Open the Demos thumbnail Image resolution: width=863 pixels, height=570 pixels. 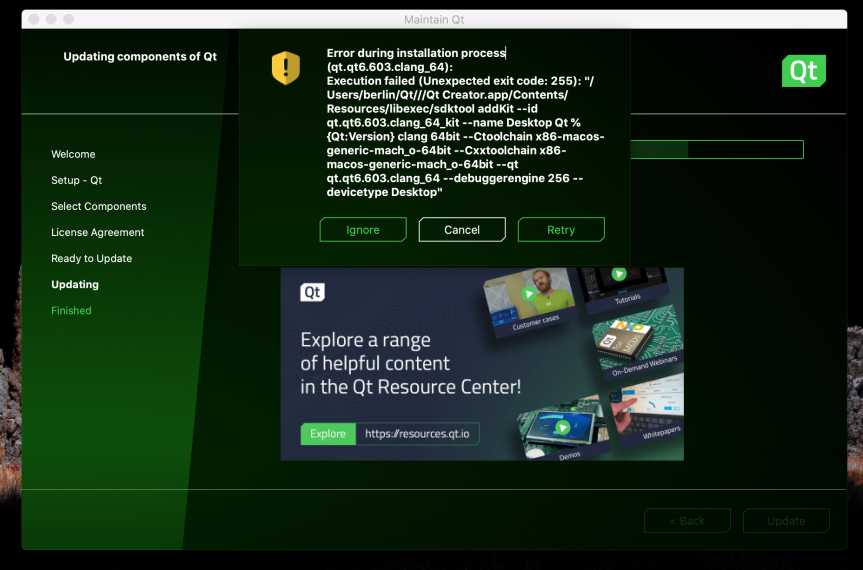(562, 428)
